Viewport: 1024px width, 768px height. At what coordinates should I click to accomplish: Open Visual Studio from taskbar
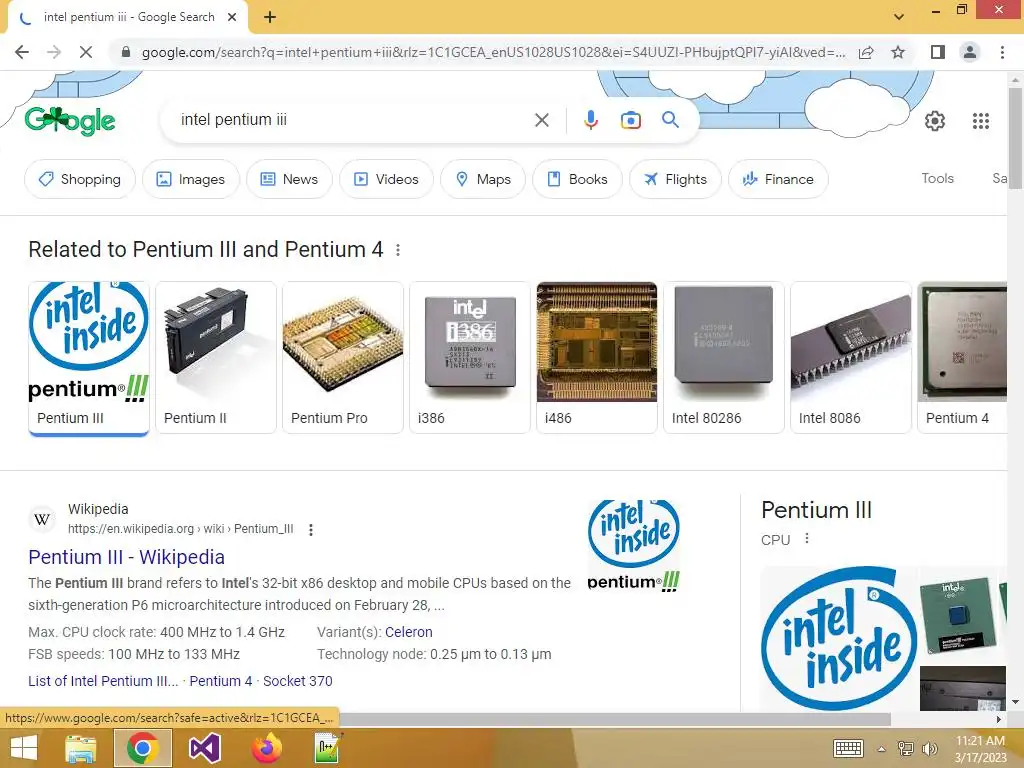coord(204,748)
